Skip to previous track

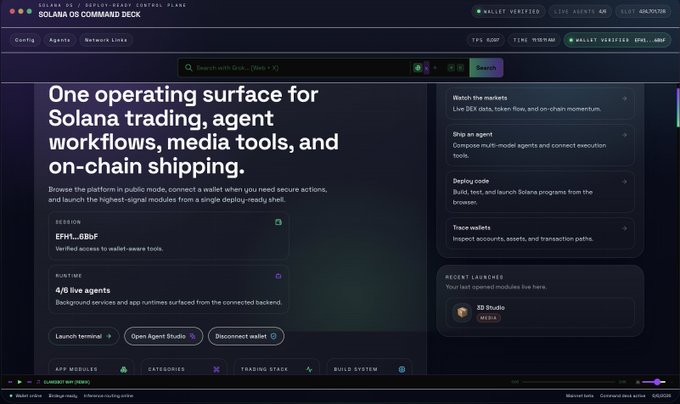pyautogui.click(x=10, y=382)
